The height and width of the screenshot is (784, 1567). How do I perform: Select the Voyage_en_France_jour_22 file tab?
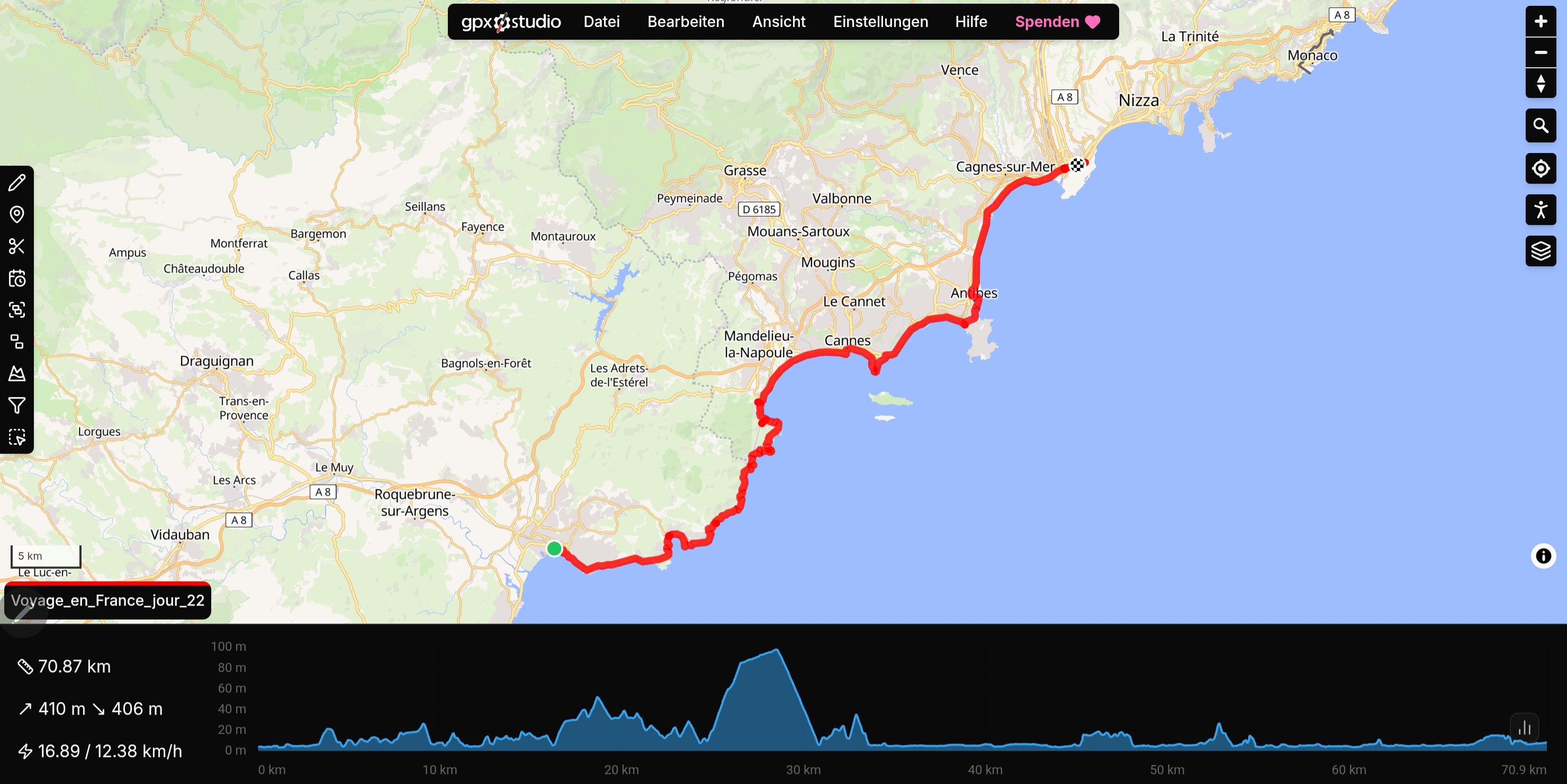[107, 601]
